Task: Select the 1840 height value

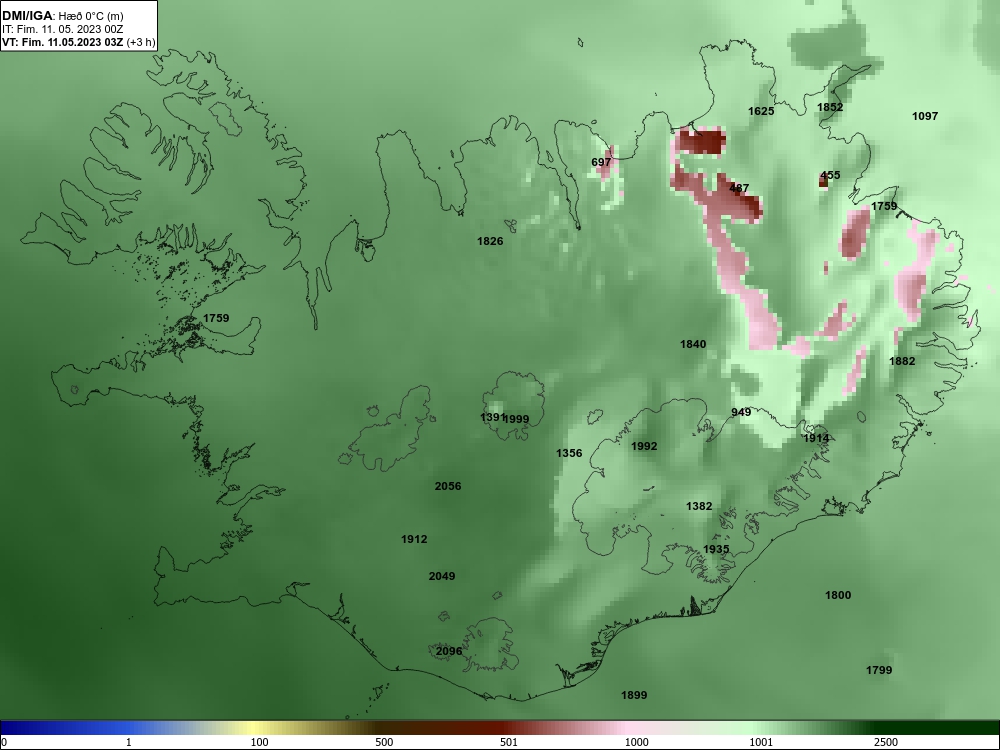Action: (693, 344)
